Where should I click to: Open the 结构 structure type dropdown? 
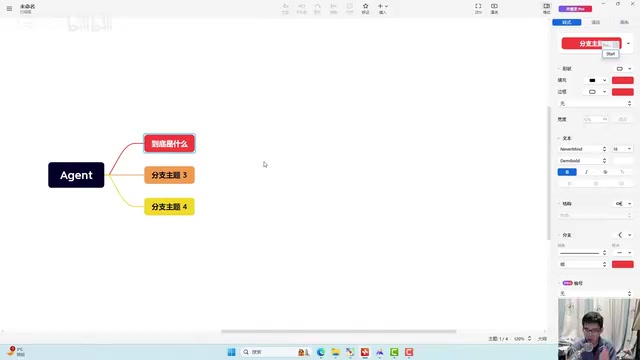624,204
